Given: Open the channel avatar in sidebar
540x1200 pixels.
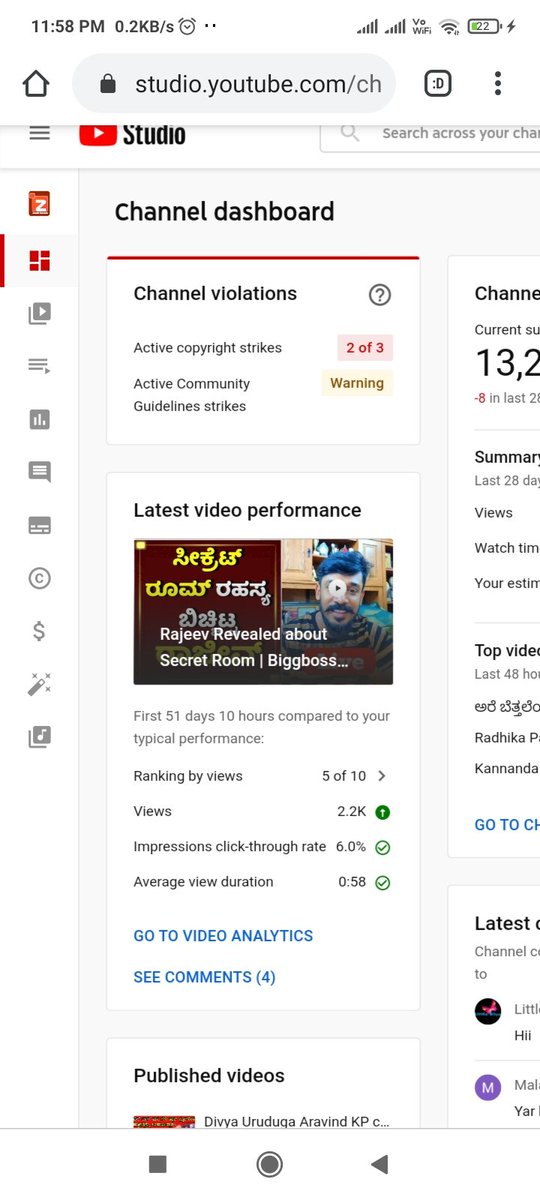Looking at the screenshot, I should coord(39,204).
